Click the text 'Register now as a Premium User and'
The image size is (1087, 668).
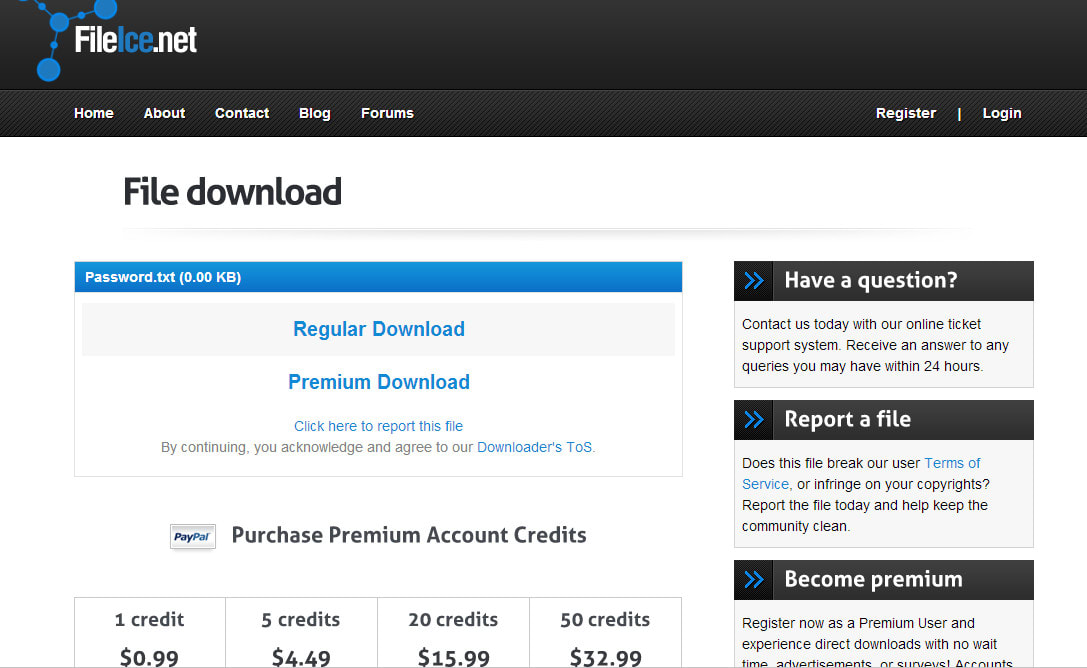858,623
